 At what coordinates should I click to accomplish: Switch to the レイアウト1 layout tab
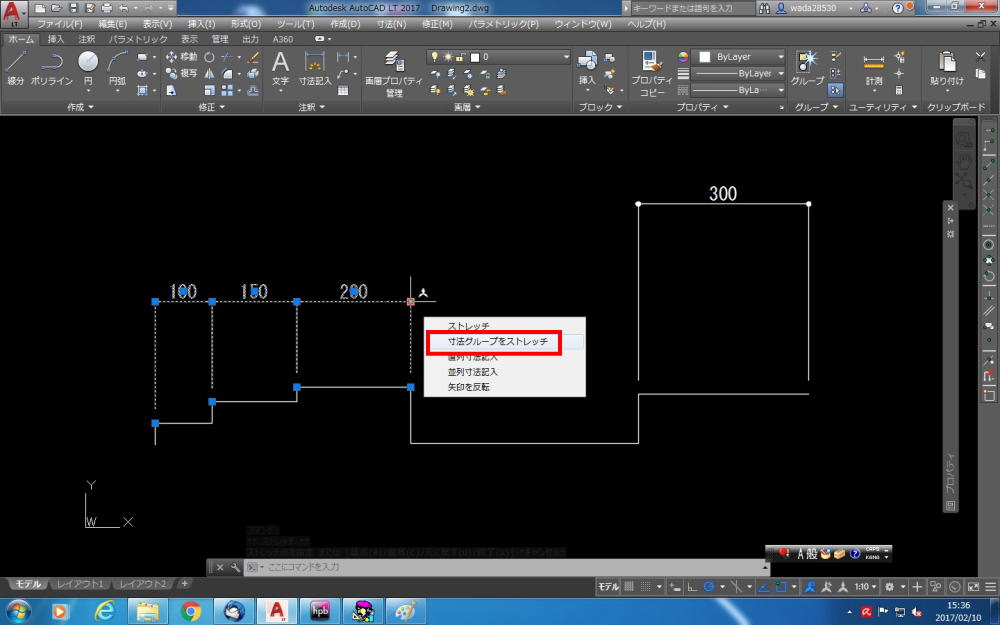point(80,584)
